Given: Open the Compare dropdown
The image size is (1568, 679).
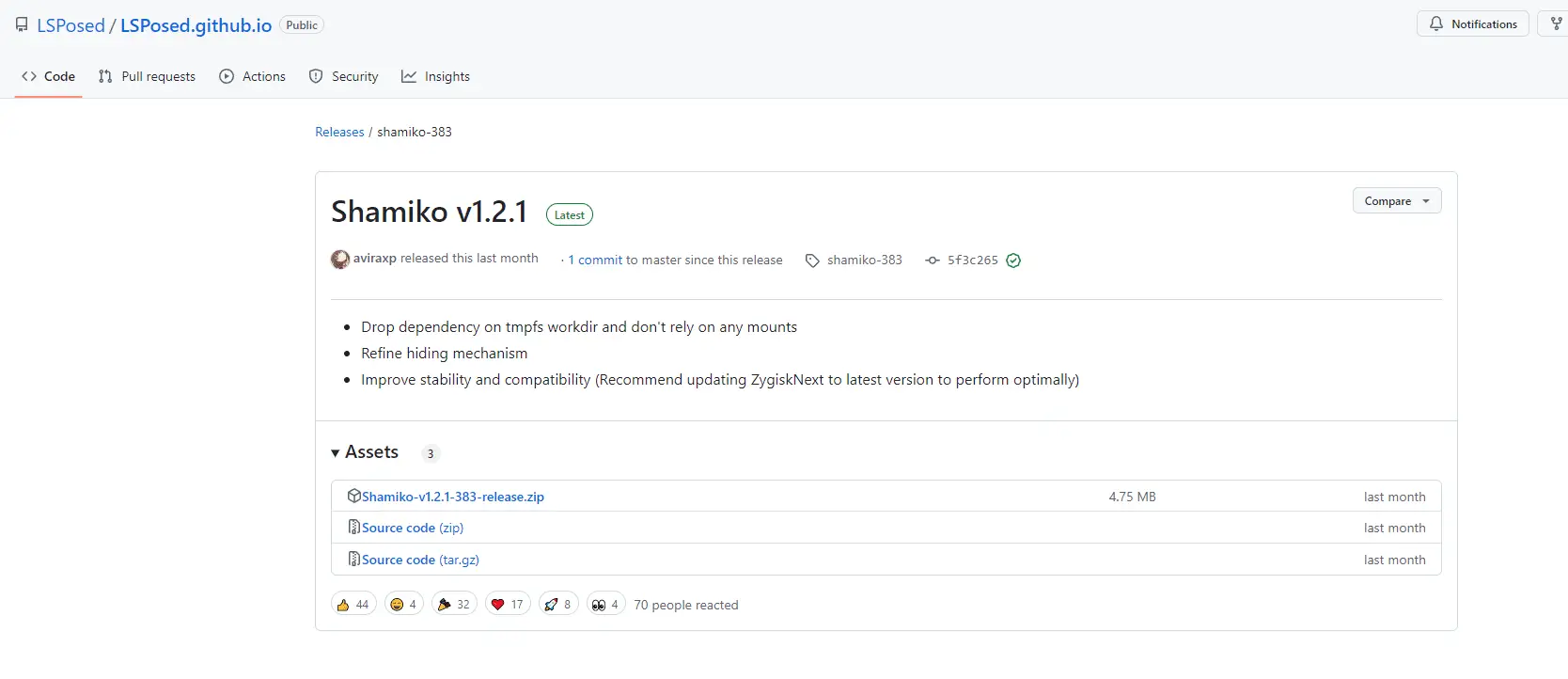Looking at the screenshot, I should coord(1397,201).
